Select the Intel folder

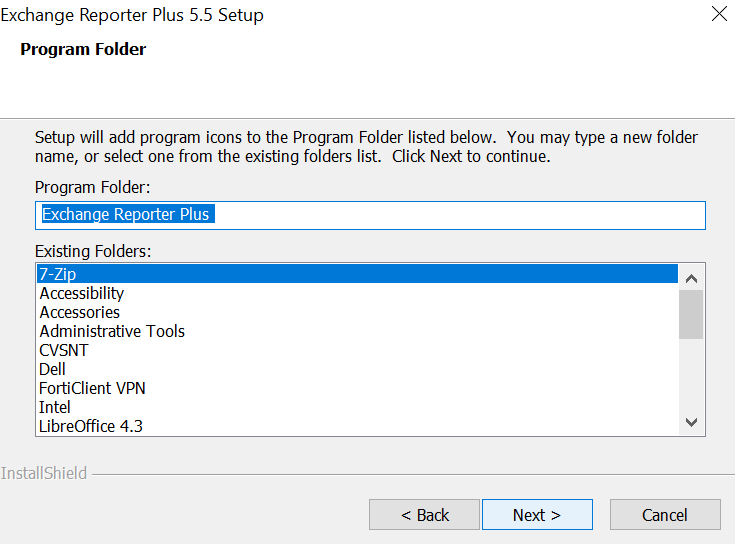point(55,407)
